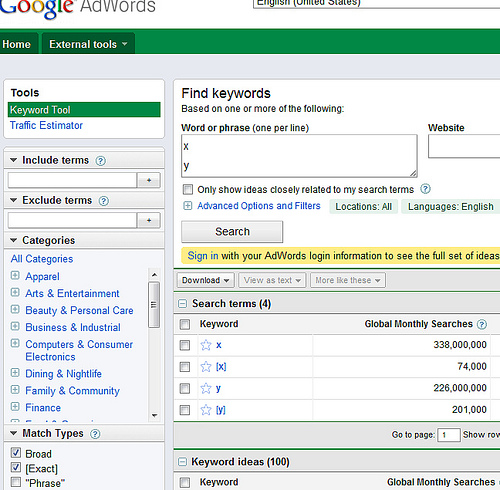Select all keyword ideas header checkbox
This screenshot has height=490, width=500.
(185, 482)
